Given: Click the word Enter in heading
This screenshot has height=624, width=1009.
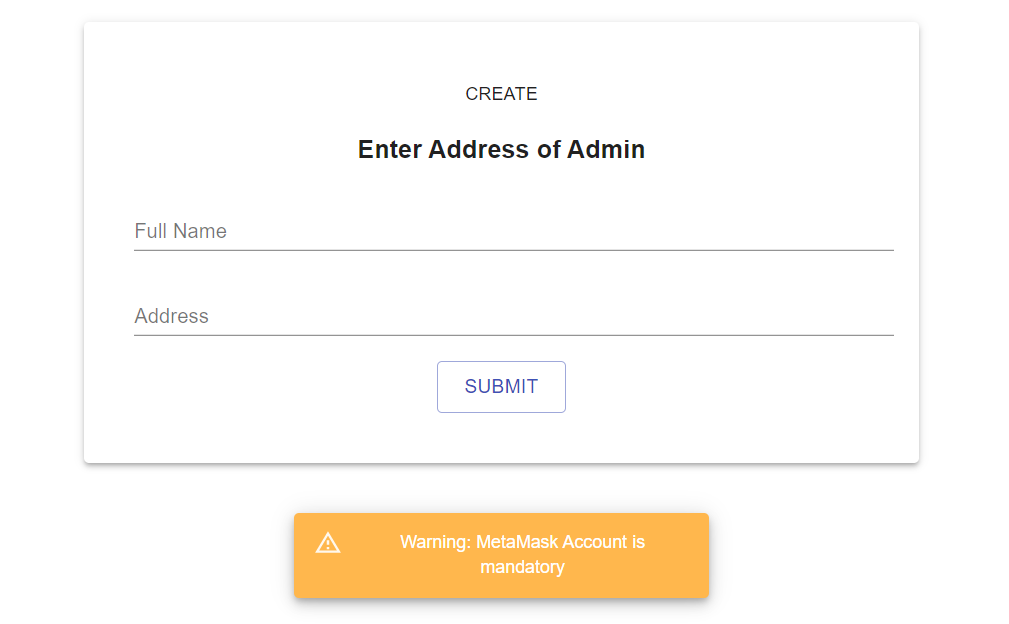Looking at the screenshot, I should pos(390,149).
